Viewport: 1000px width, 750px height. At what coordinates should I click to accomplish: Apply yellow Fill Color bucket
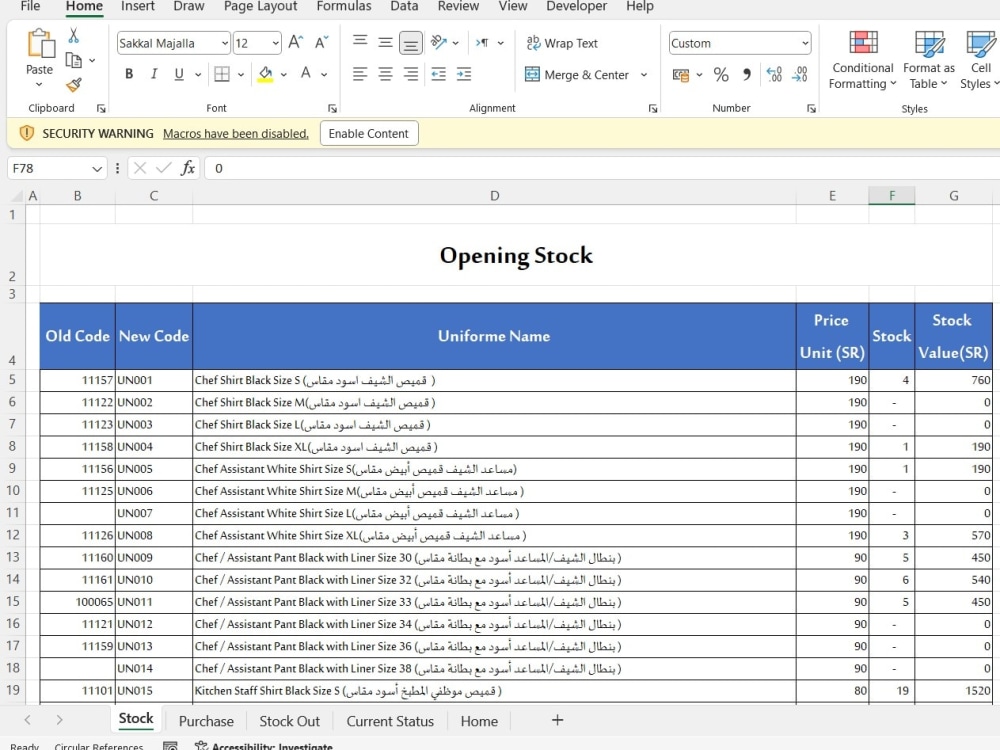click(x=265, y=75)
